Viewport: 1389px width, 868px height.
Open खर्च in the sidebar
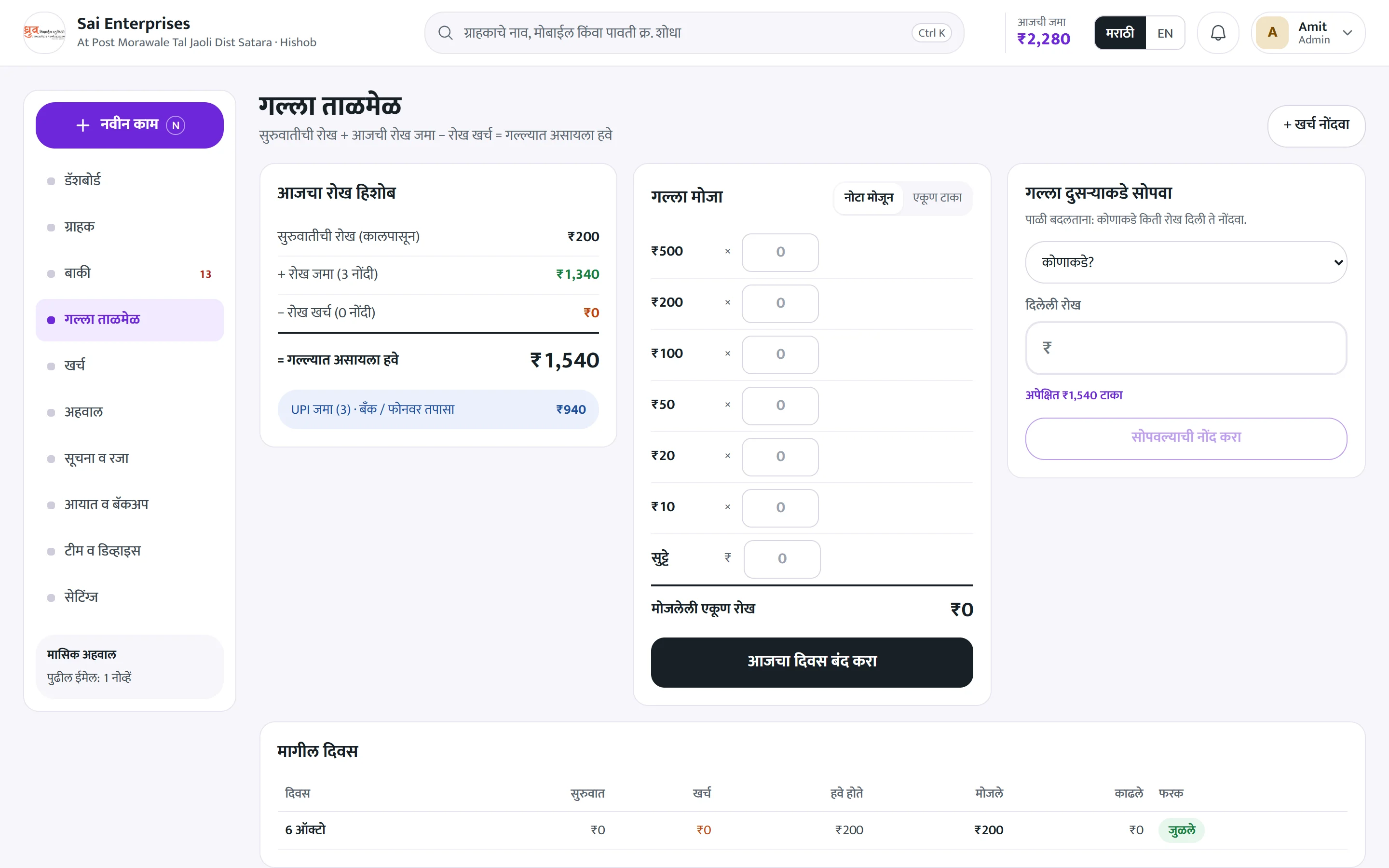click(x=130, y=366)
